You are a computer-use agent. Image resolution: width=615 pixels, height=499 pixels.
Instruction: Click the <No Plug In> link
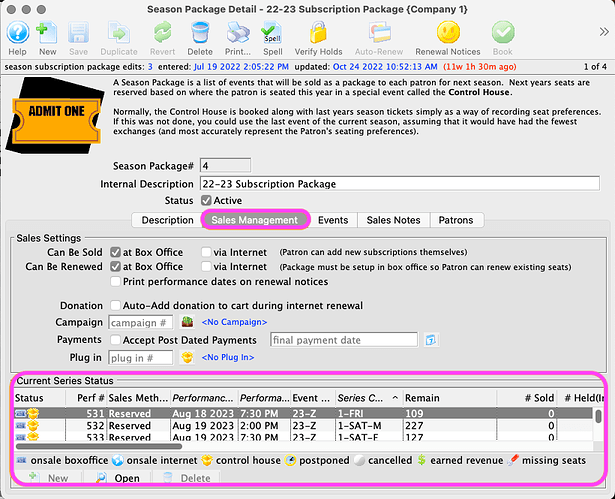point(228,357)
